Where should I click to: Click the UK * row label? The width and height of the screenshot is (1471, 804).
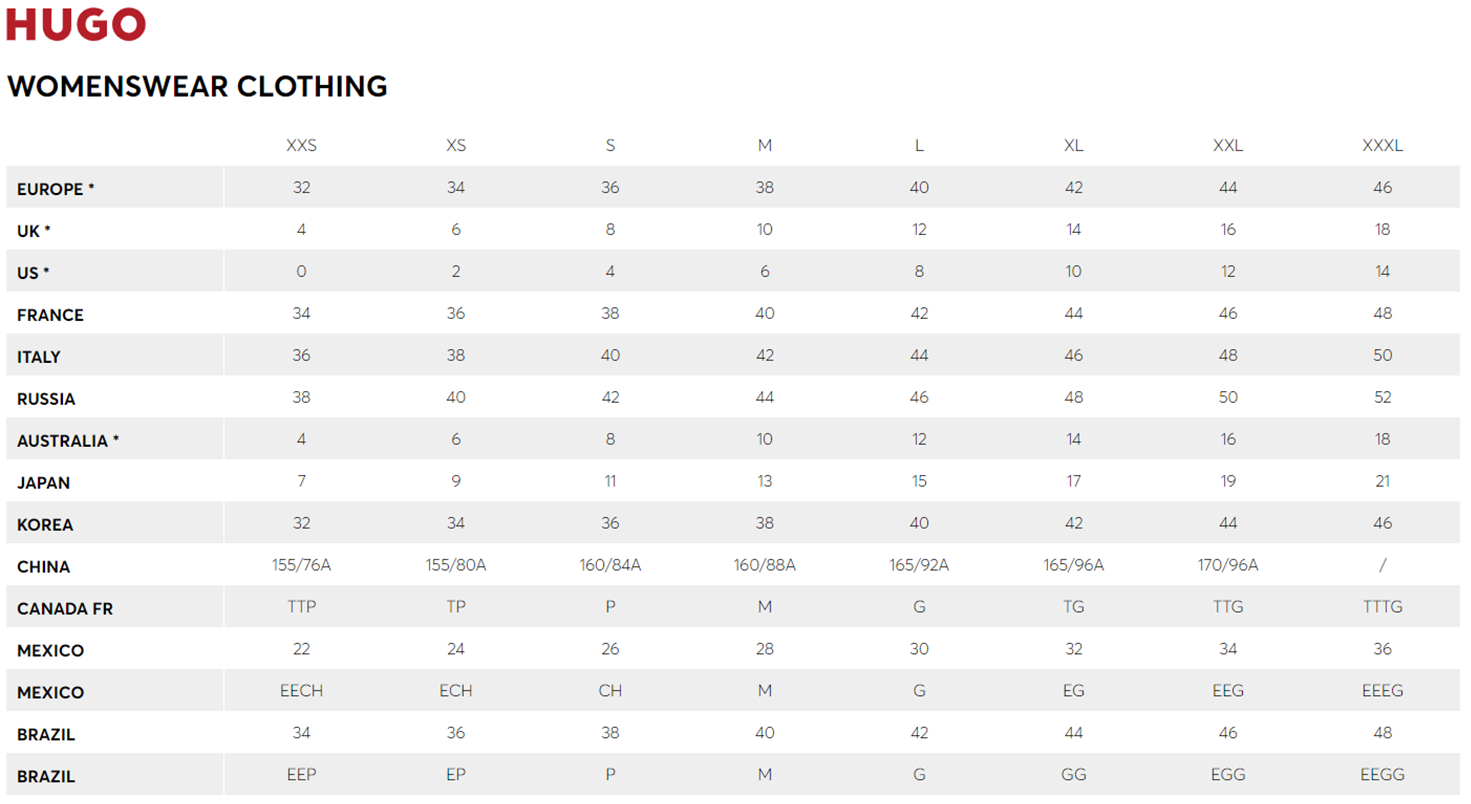(x=34, y=231)
